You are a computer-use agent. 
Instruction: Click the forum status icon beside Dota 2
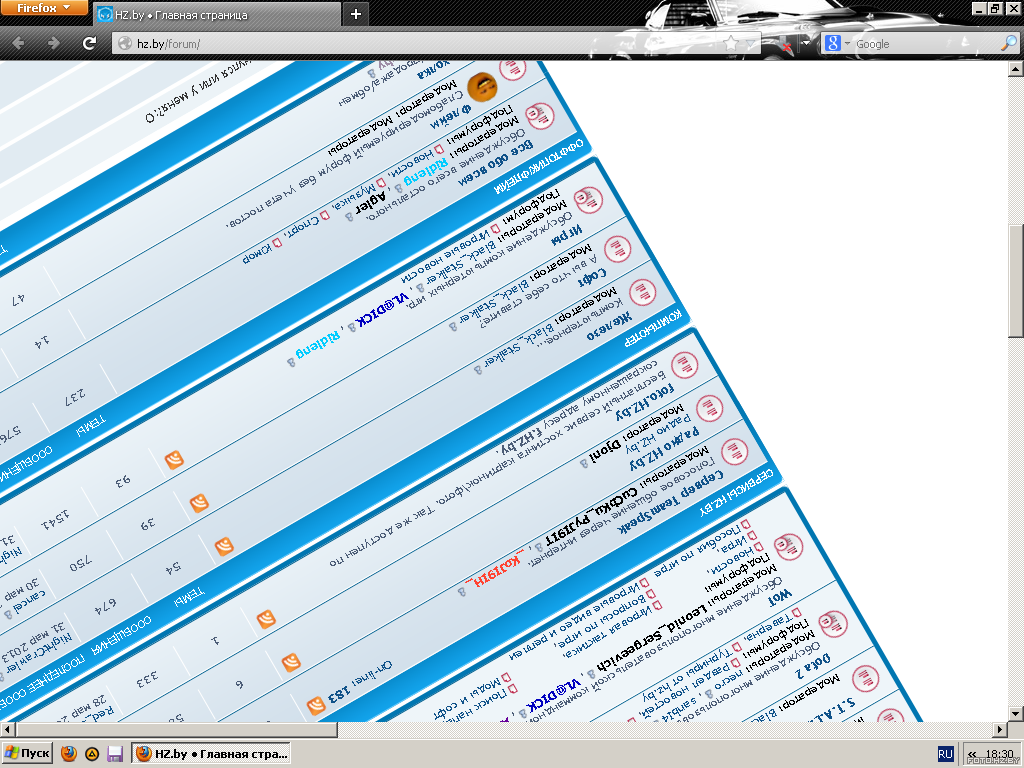click(833, 624)
